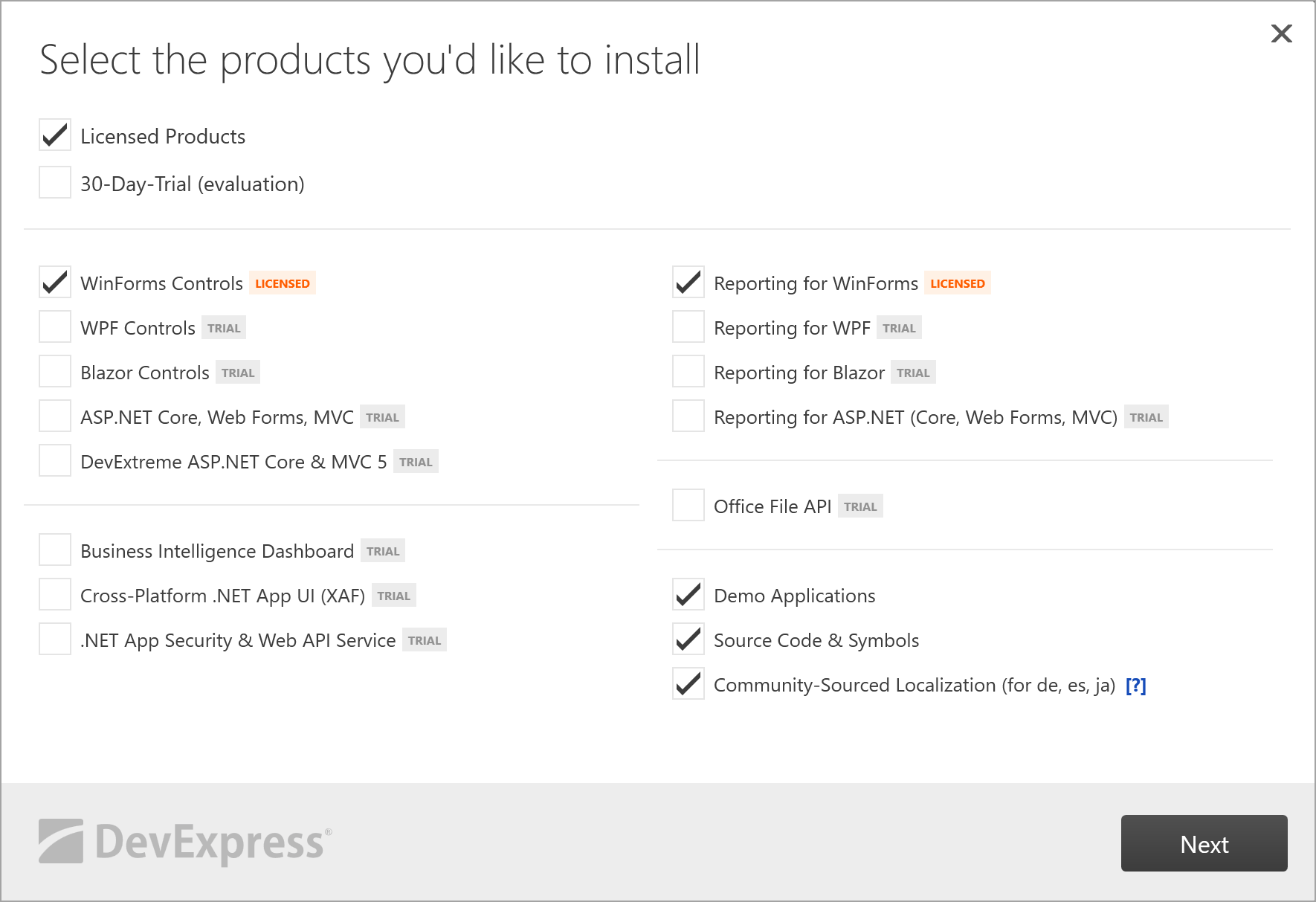1316x902 pixels.
Task: Tick ASP.NET Core, Web Forms, MVC
Action: pyautogui.click(x=55, y=416)
